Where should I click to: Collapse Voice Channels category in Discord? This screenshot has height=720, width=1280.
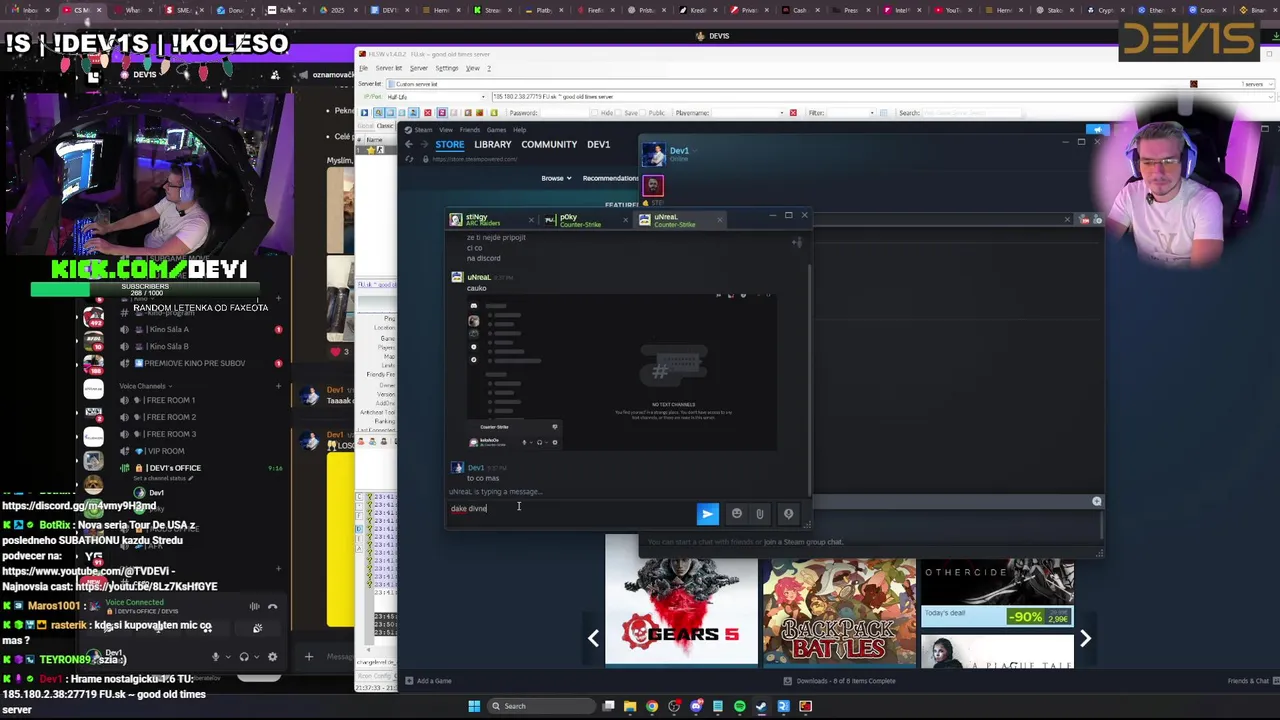tap(145, 386)
